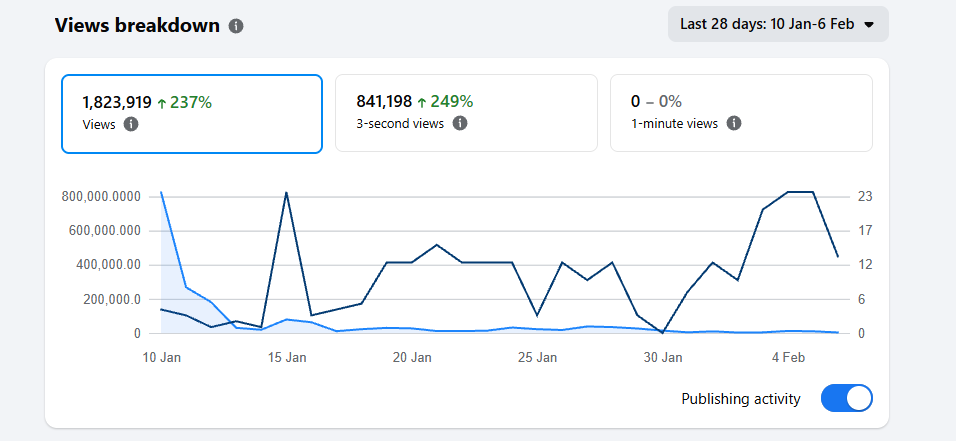Click the dark line low point at 30 Jan

662,332
